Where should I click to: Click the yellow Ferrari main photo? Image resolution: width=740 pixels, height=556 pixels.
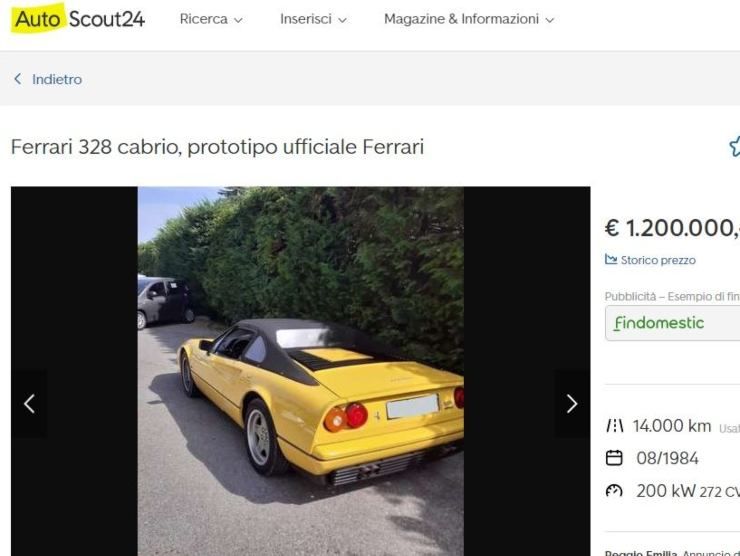(301, 371)
